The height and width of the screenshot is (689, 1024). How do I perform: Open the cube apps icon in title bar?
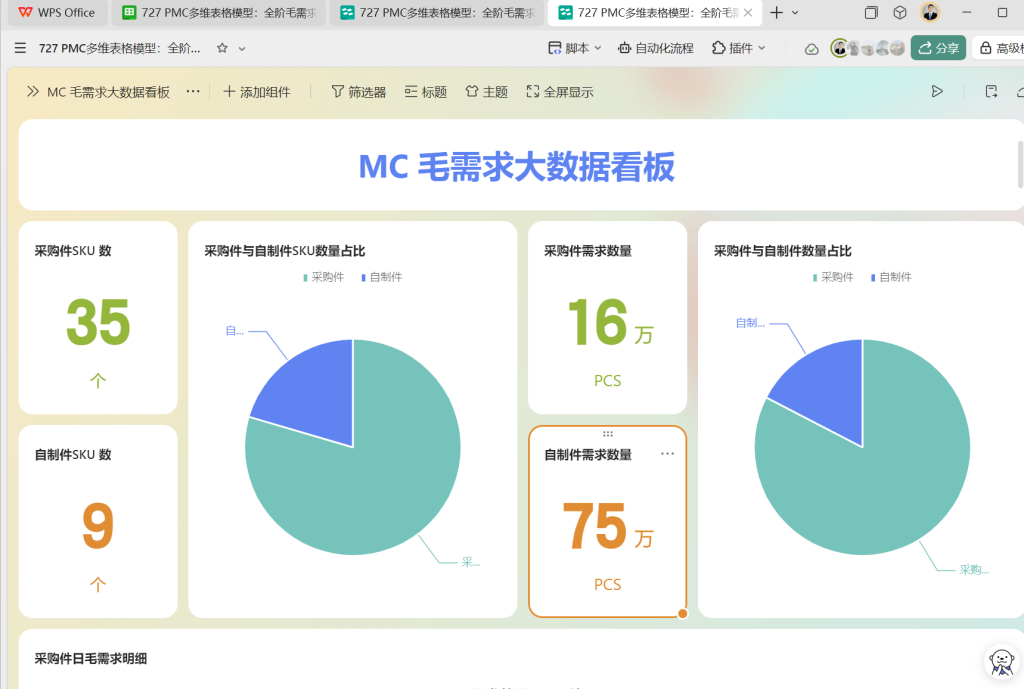click(899, 12)
